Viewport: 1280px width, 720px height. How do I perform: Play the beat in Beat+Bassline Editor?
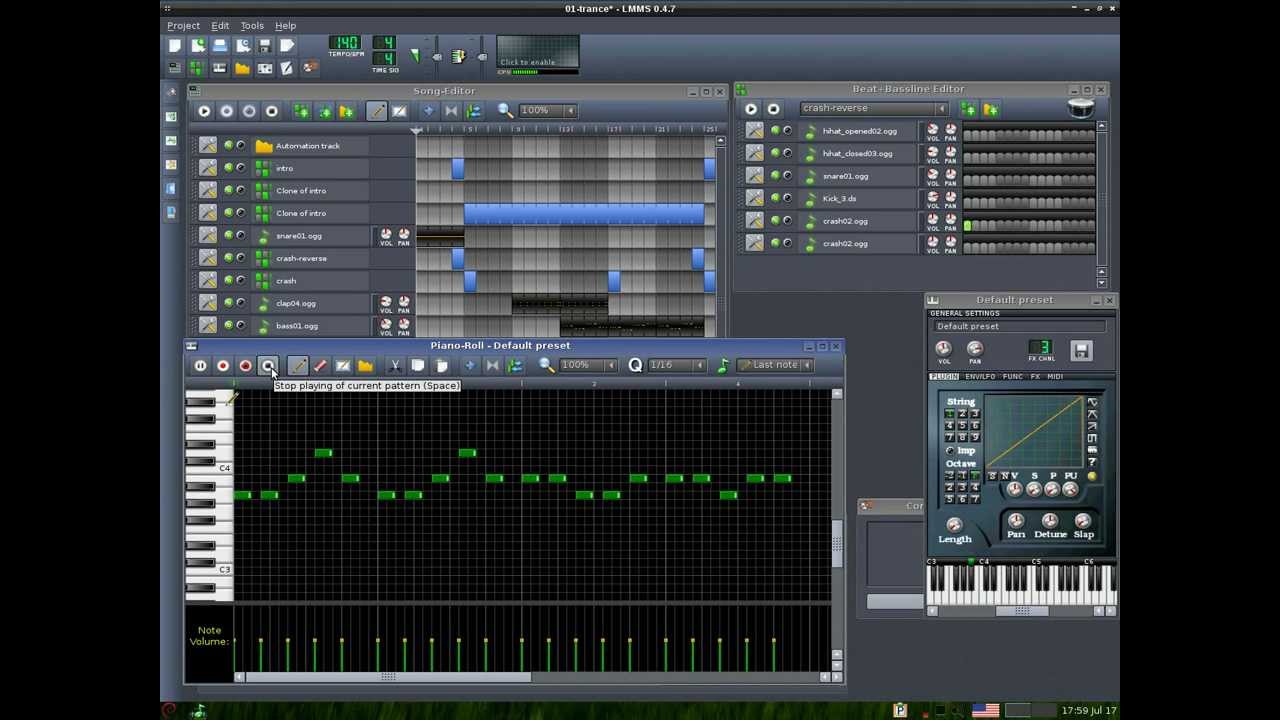[x=751, y=109]
